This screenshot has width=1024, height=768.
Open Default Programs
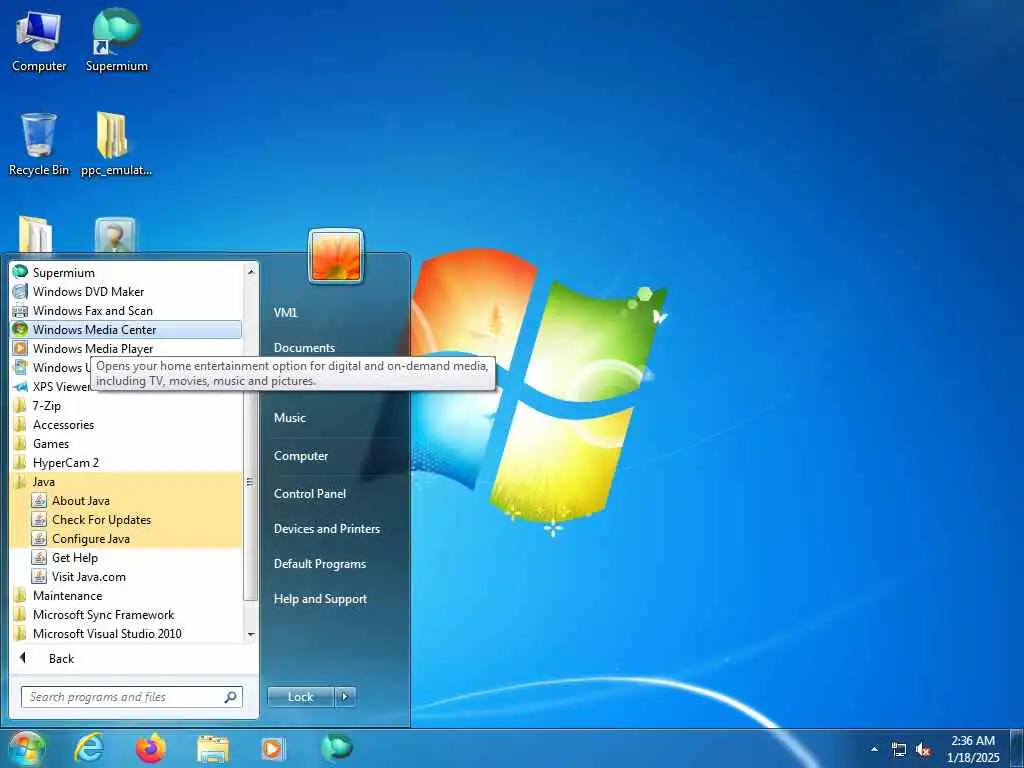click(319, 564)
